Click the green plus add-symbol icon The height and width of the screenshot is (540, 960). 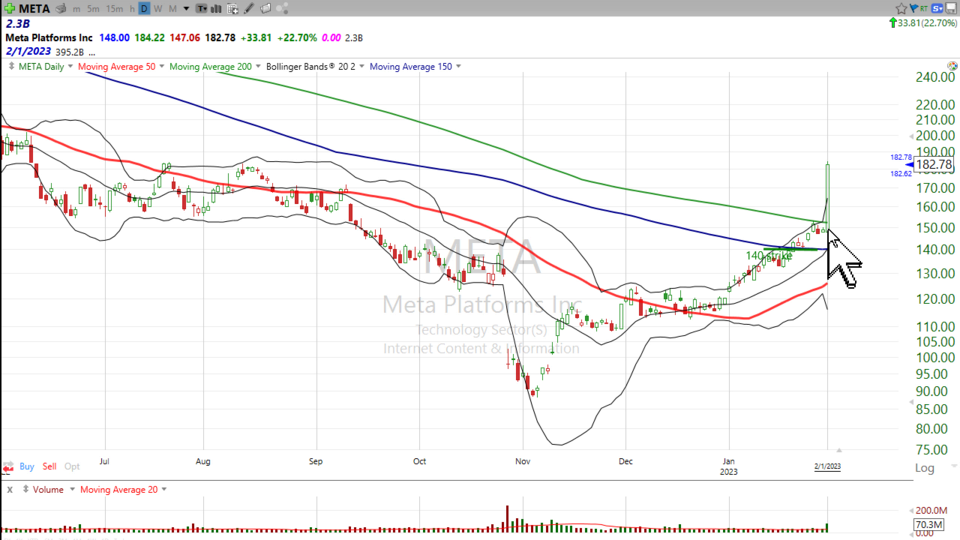pos(9,9)
